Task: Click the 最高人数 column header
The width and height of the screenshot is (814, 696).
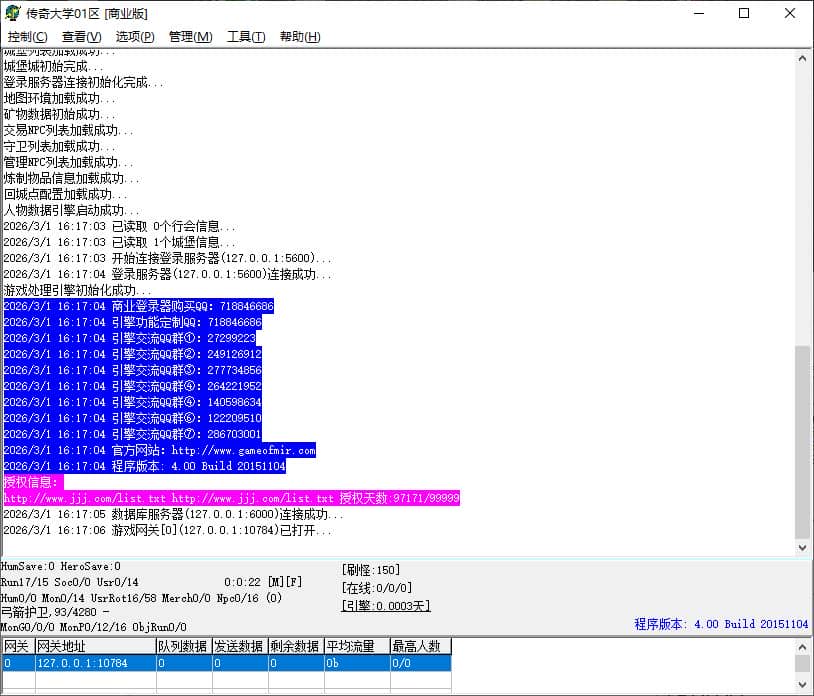Action: click(x=420, y=646)
